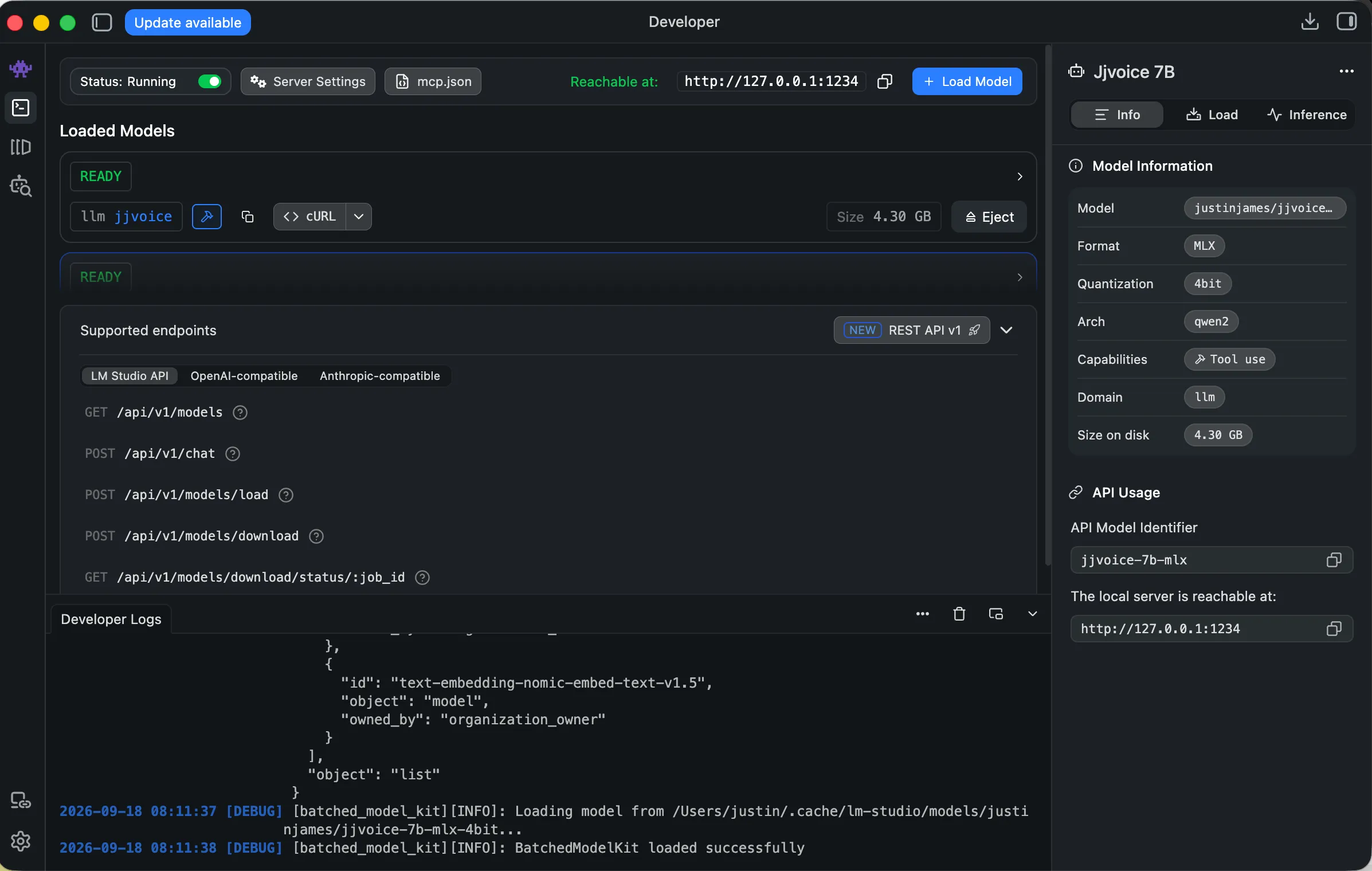
Task: Click the Update available button
Action: click(188, 22)
